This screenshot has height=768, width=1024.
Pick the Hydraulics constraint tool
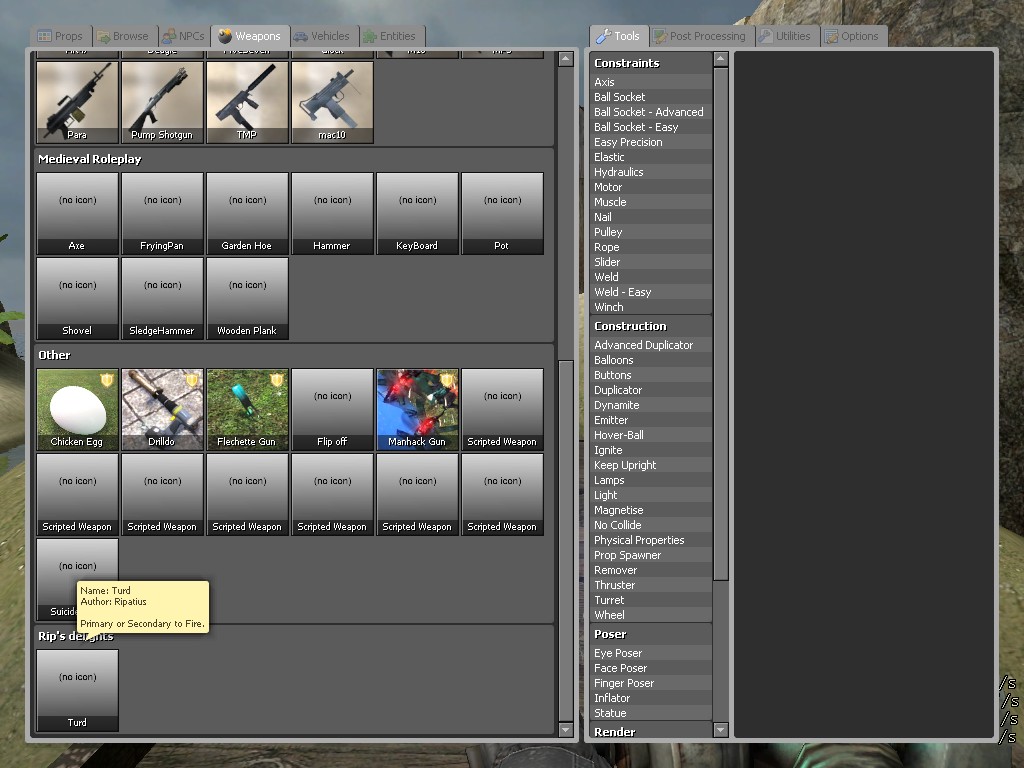(x=650, y=172)
